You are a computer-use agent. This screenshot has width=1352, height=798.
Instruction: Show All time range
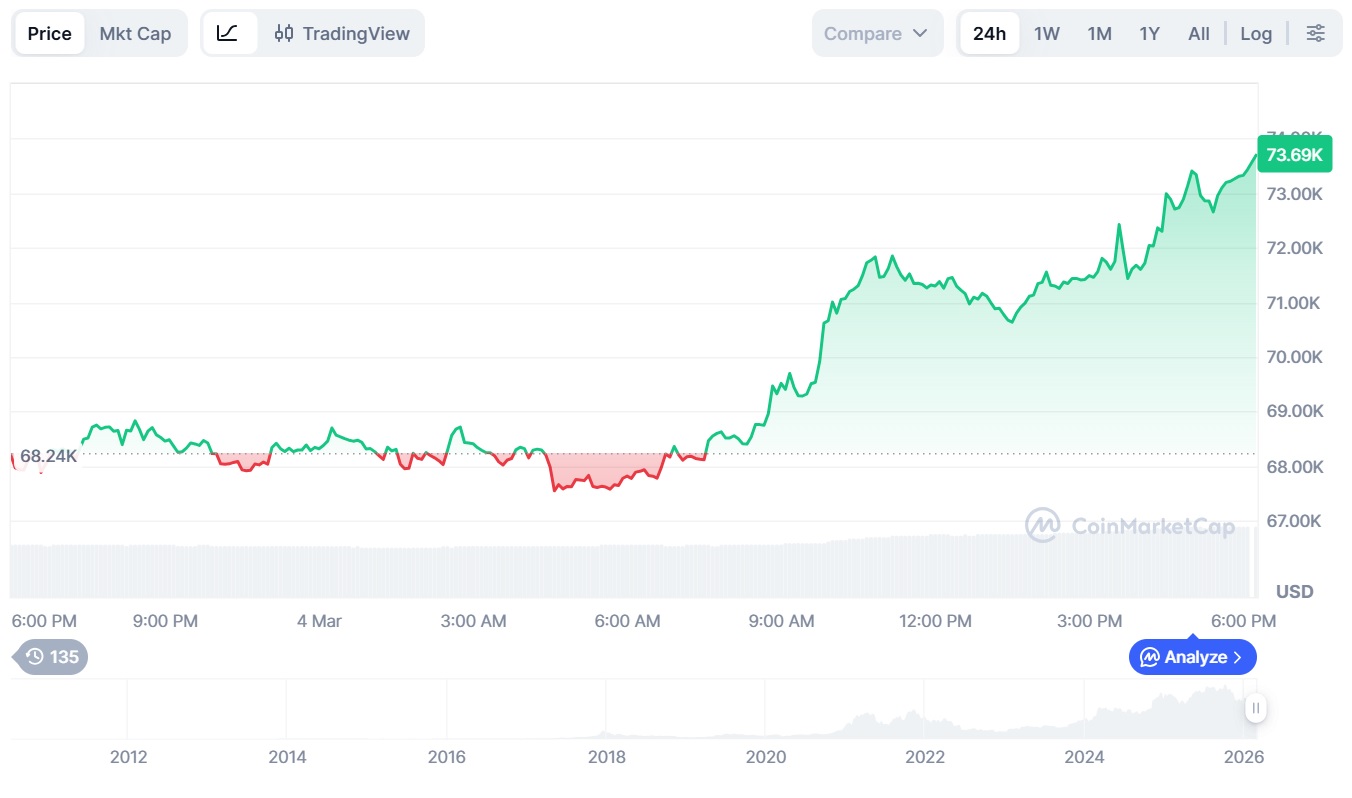(x=1199, y=33)
